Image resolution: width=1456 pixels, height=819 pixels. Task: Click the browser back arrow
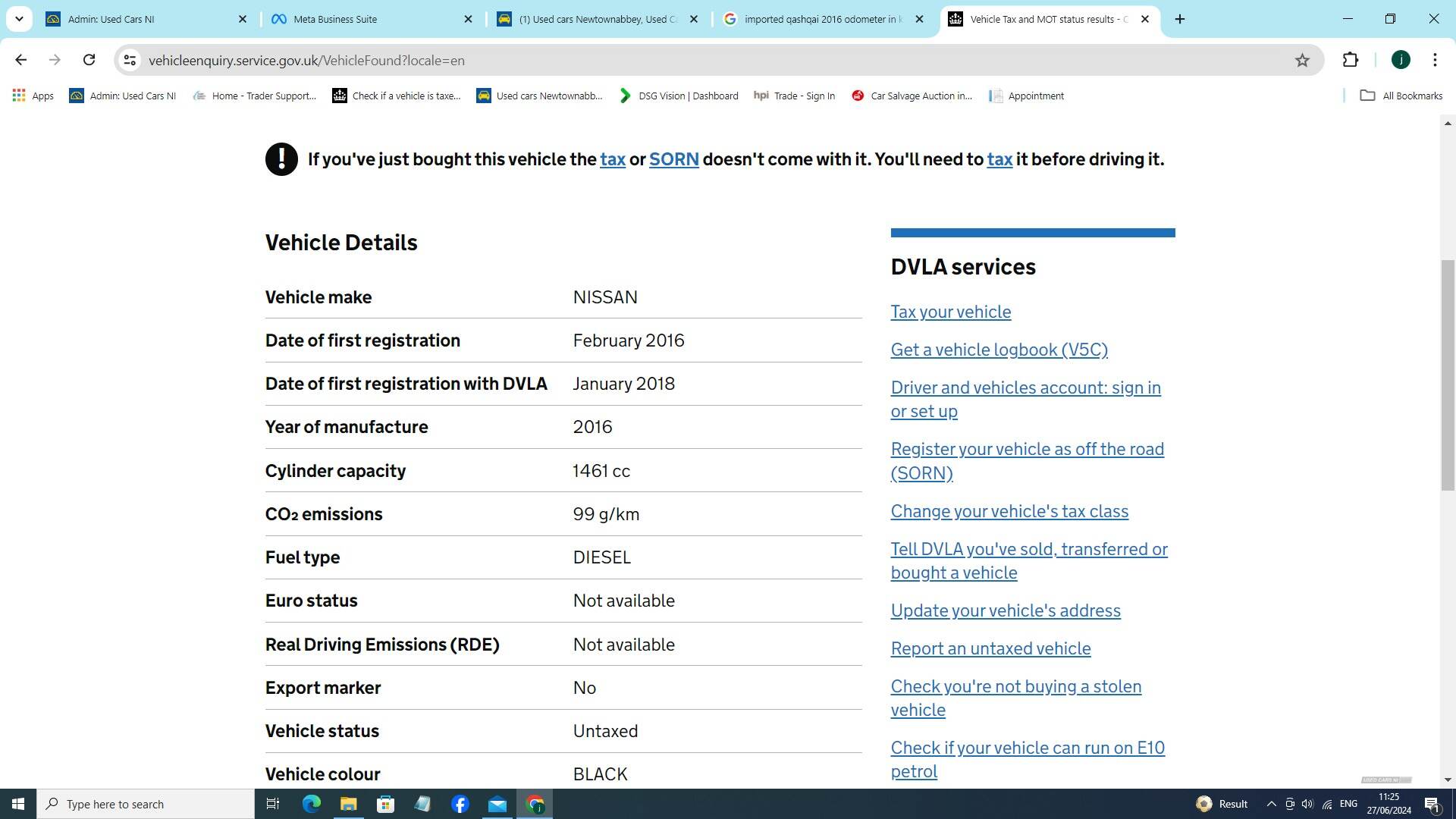pyautogui.click(x=20, y=60)
